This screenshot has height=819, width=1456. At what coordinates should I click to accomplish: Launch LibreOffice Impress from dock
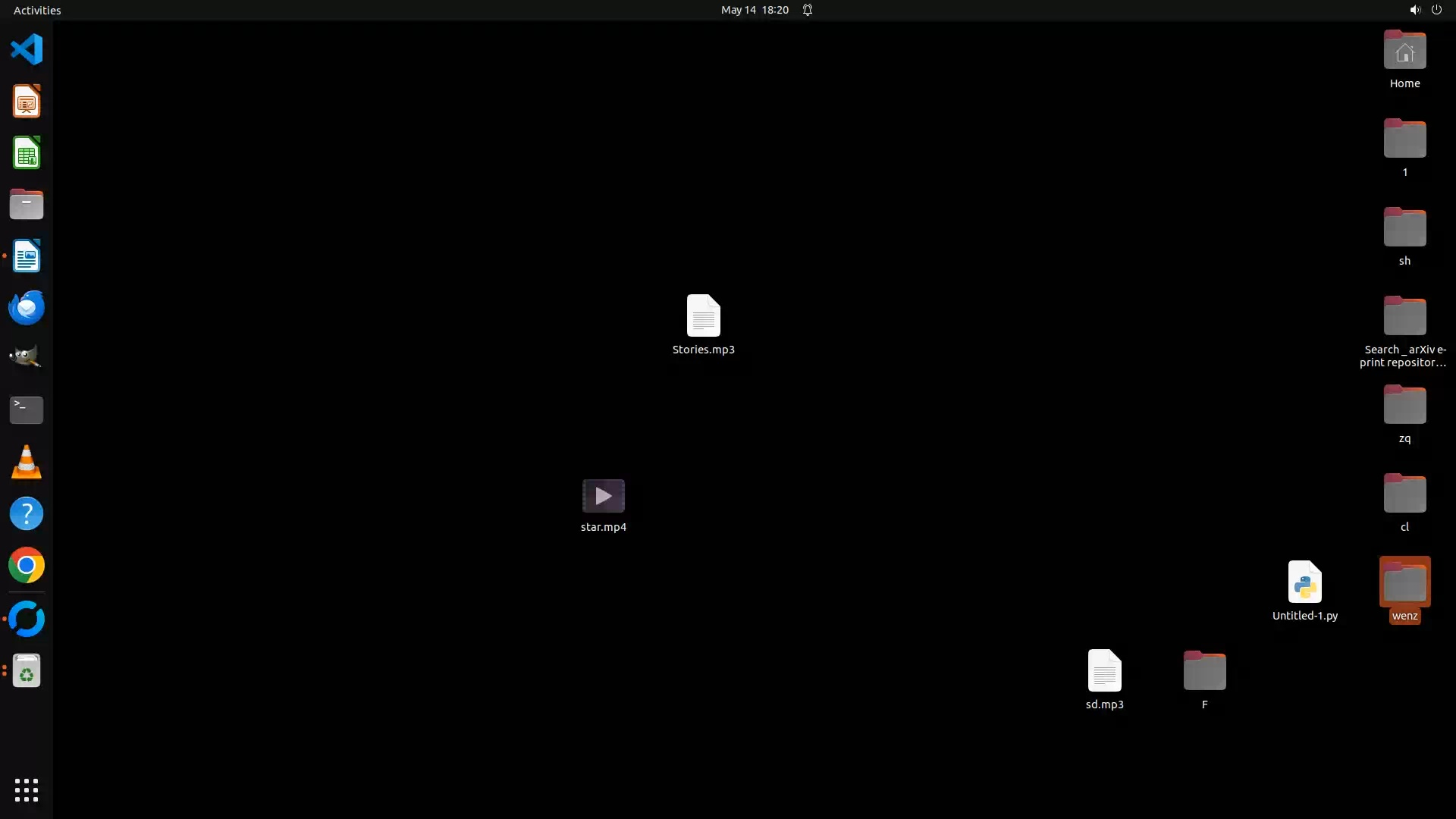(27, 102)
